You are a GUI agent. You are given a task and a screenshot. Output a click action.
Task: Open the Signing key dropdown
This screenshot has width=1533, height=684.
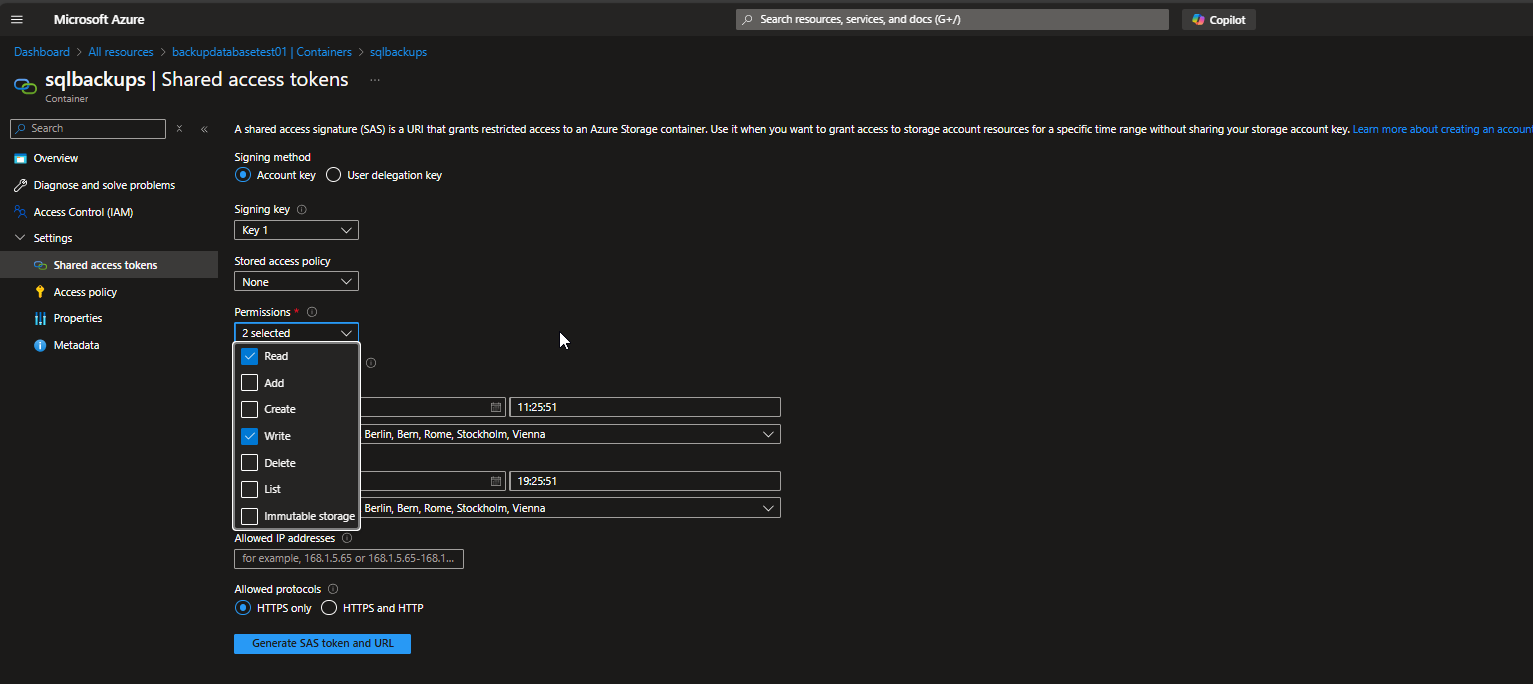click(296, 231)
